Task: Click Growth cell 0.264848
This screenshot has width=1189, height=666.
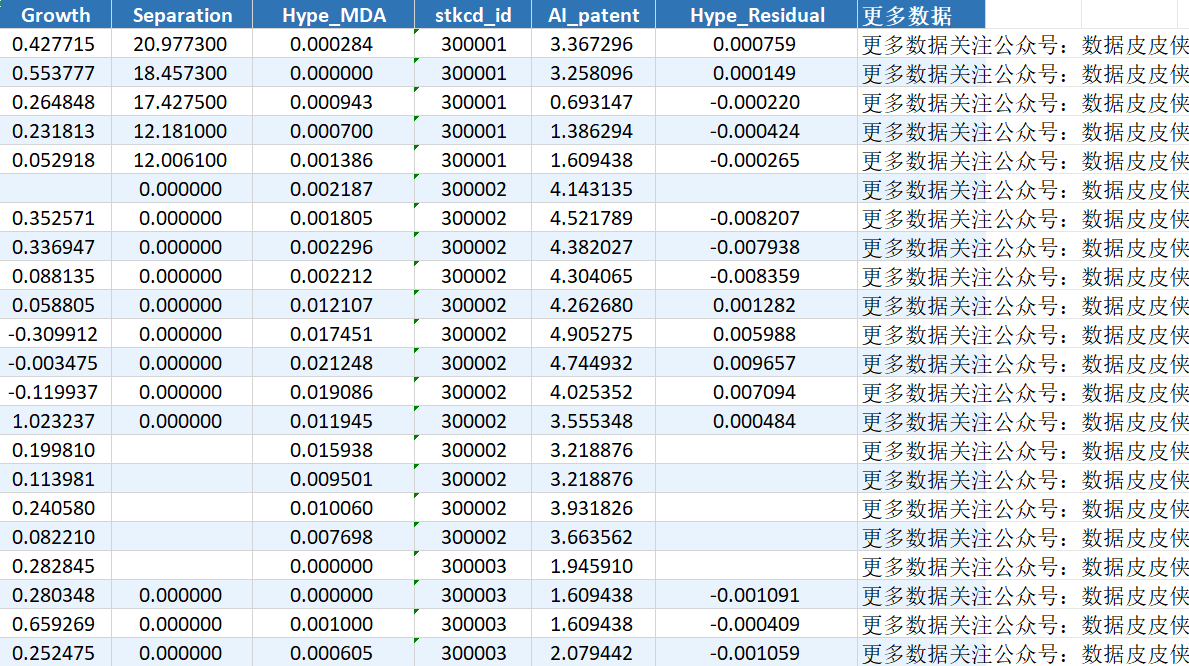Action: [x=55, y=102]
